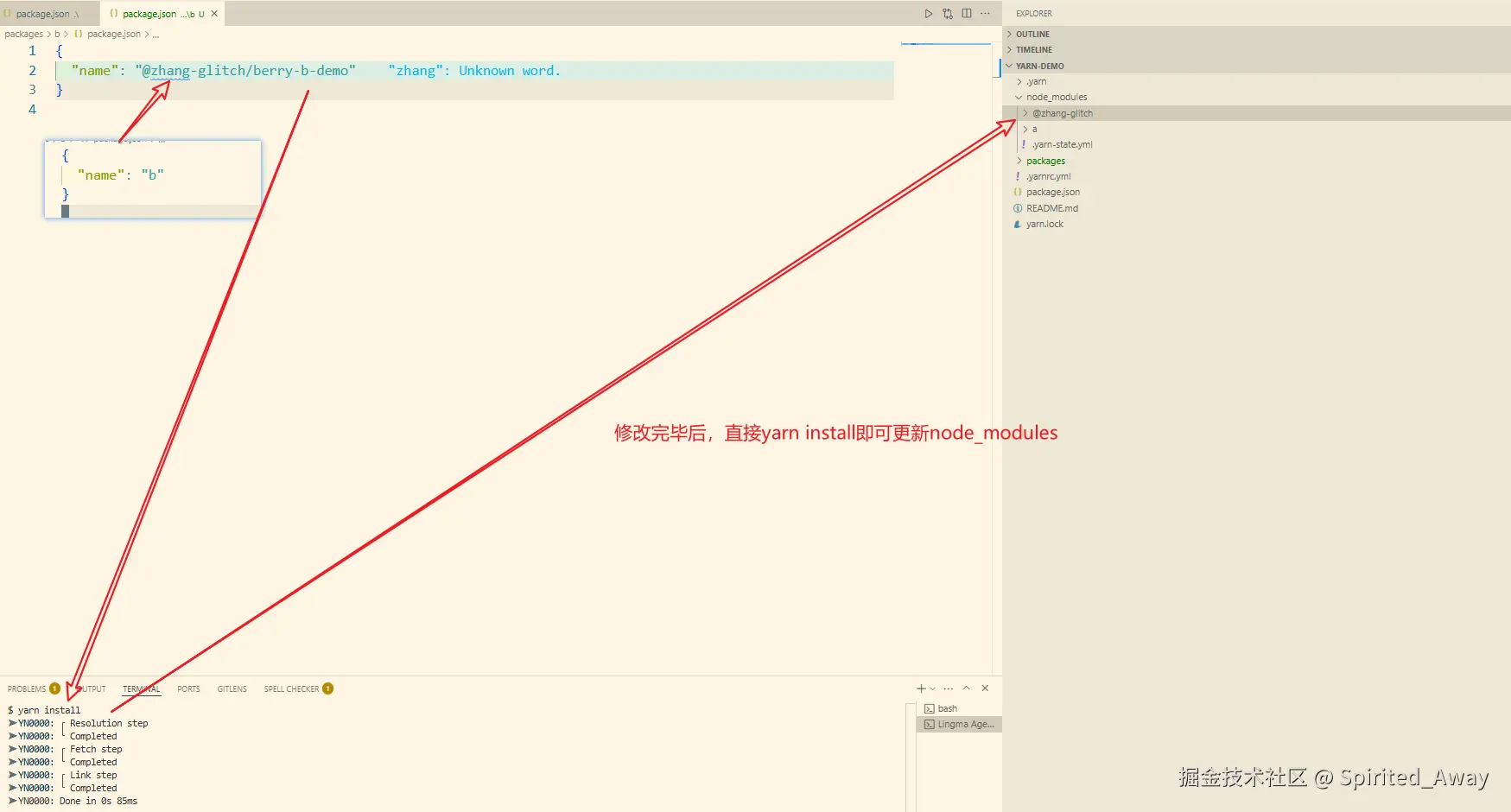Screen dimensions: 1511x812
Task: Close the package.json ...\b tab
Action: 214,14
